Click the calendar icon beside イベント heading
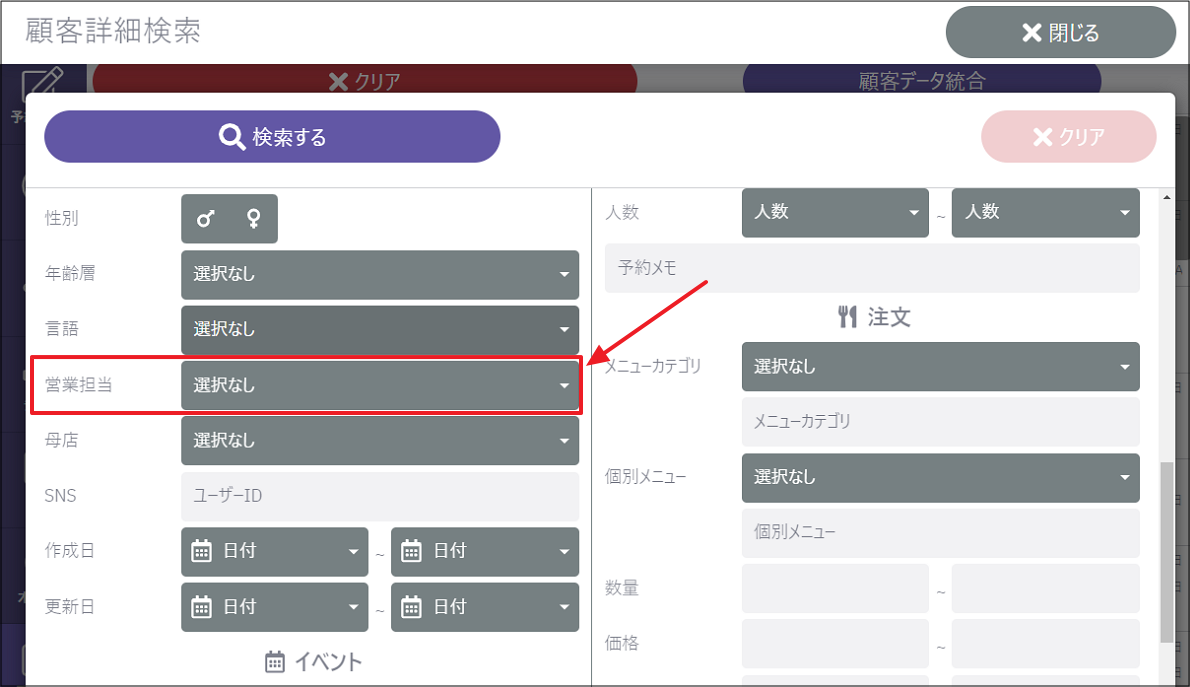1190x687 pixels. pos(275,662)
